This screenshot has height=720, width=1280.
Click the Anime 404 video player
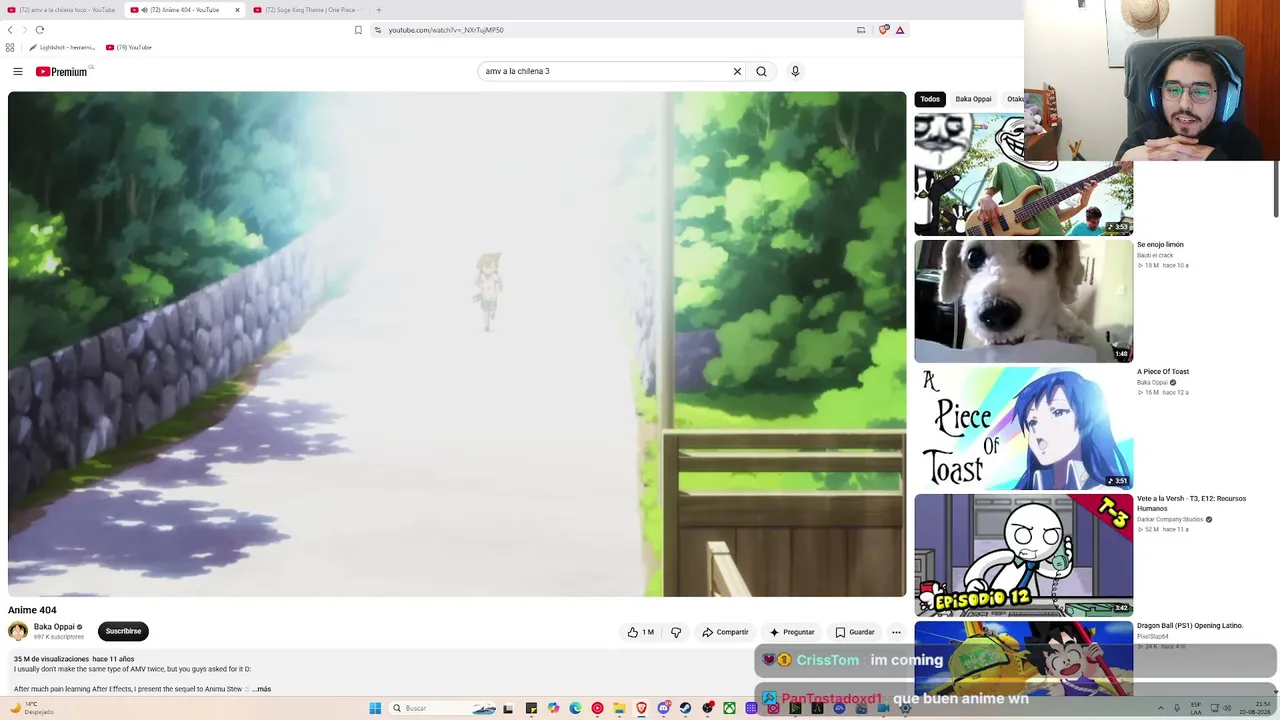coord(457,344)
